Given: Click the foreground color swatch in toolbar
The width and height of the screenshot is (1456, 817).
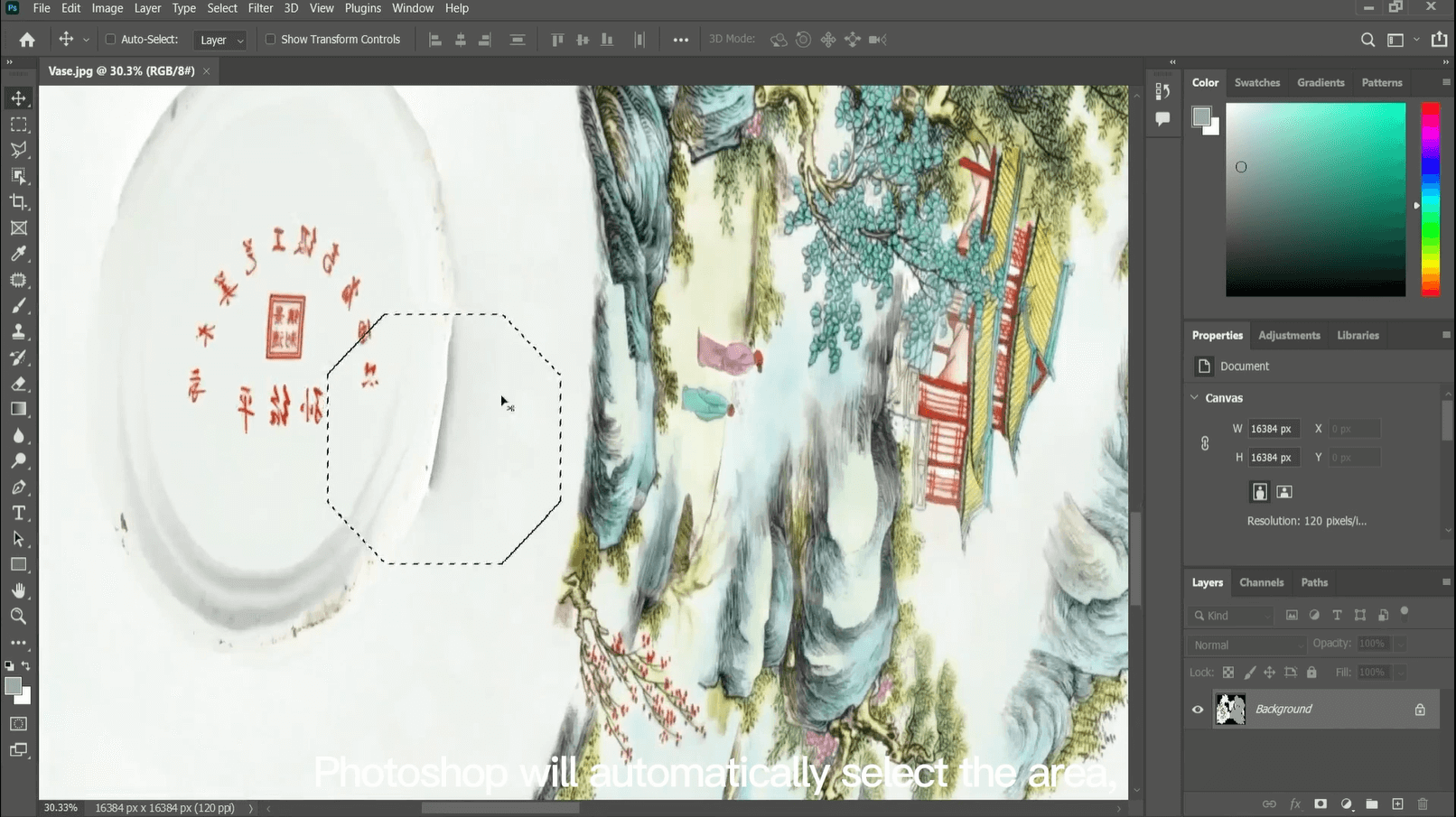Looking at the screenshot, I should point(13,687).
